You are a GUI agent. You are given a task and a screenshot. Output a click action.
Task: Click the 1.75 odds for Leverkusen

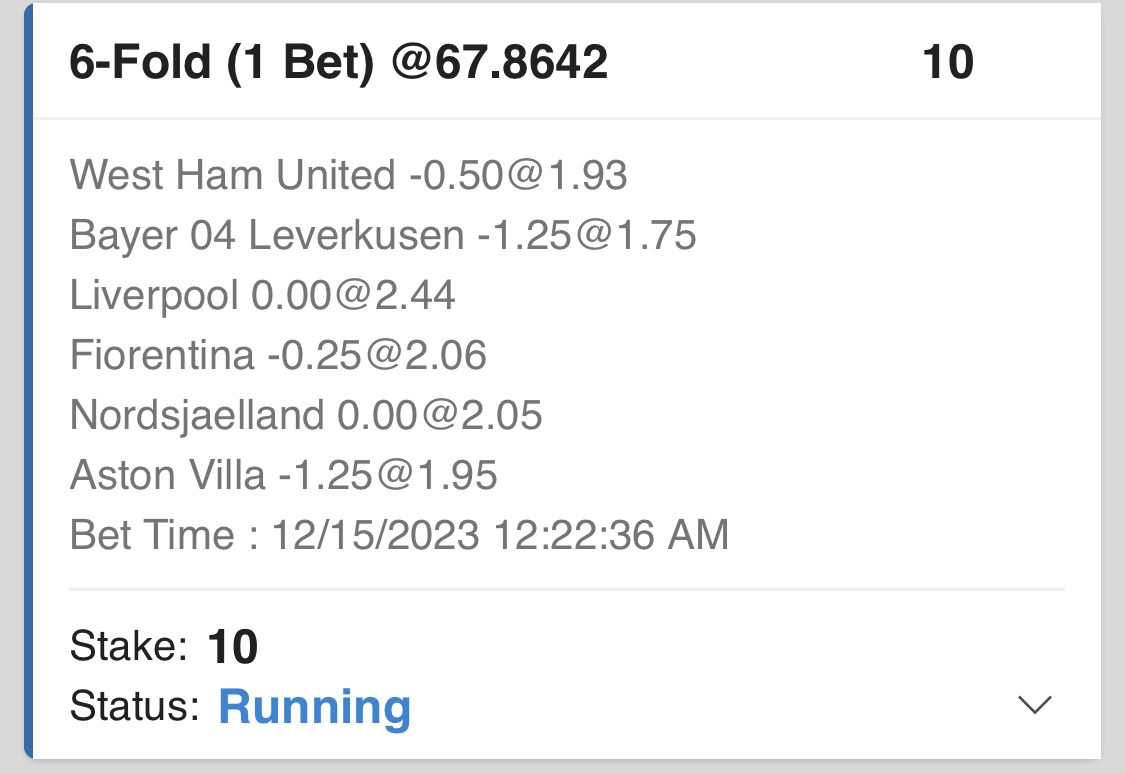coord(655,236)
